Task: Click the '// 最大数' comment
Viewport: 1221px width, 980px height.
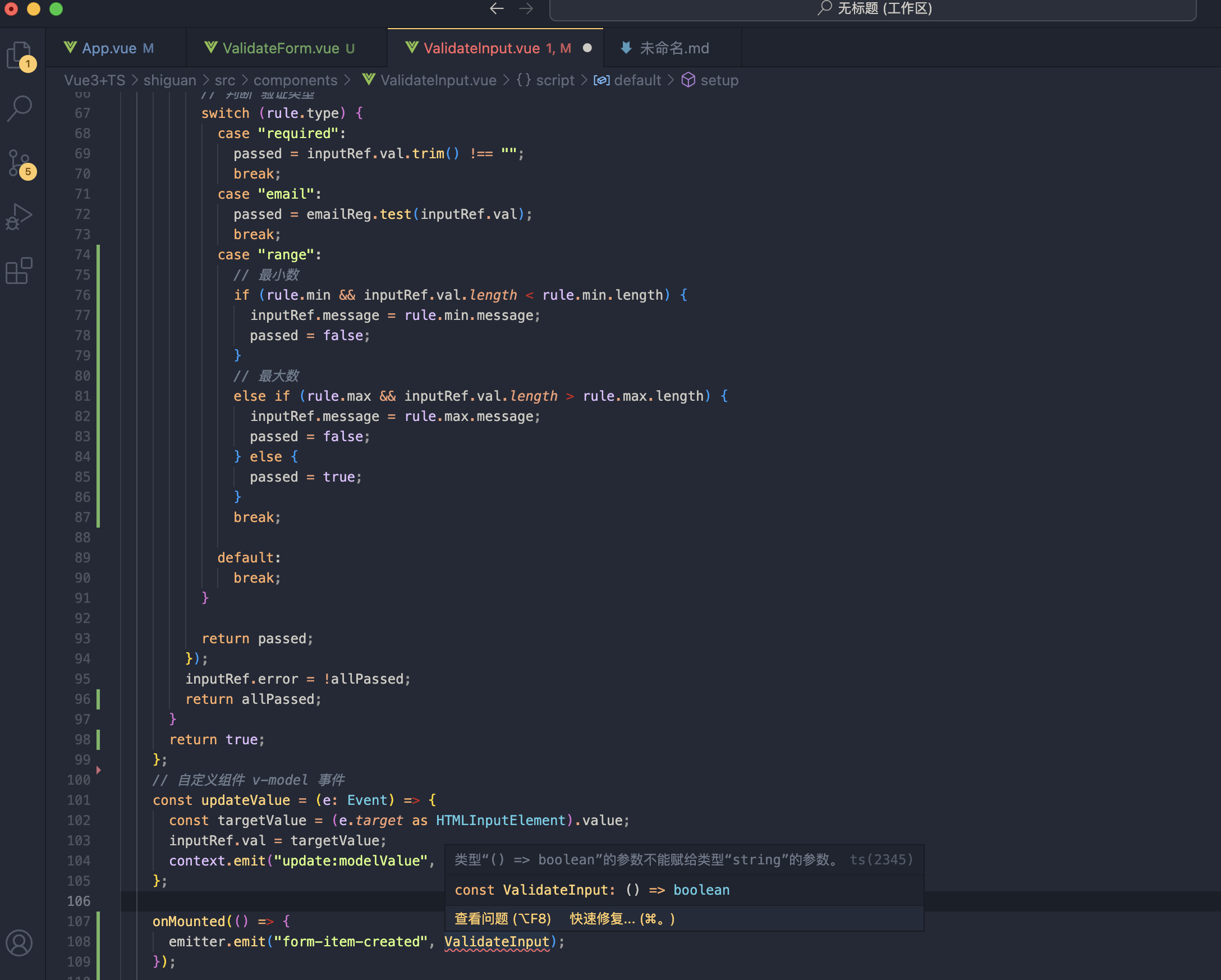Action: pos(266,376)
